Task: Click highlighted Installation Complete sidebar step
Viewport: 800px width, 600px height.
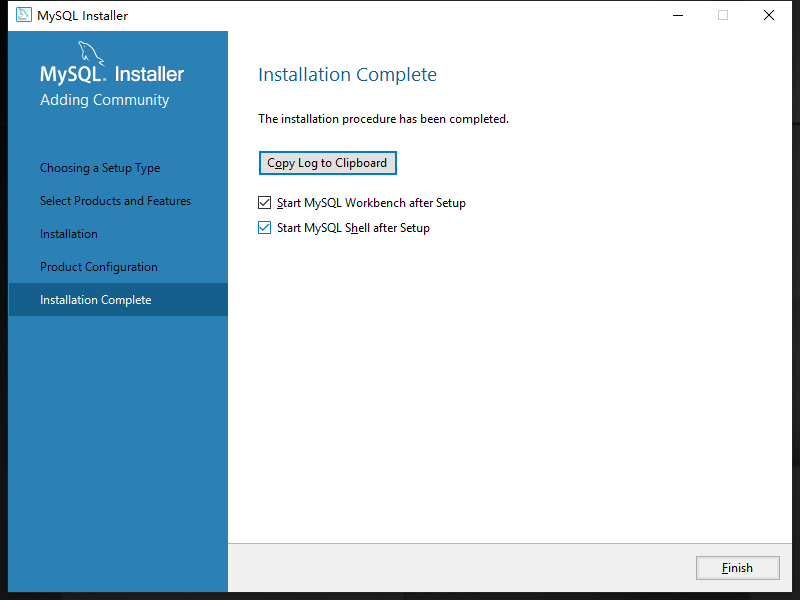Action: click(x=96, y=300)
